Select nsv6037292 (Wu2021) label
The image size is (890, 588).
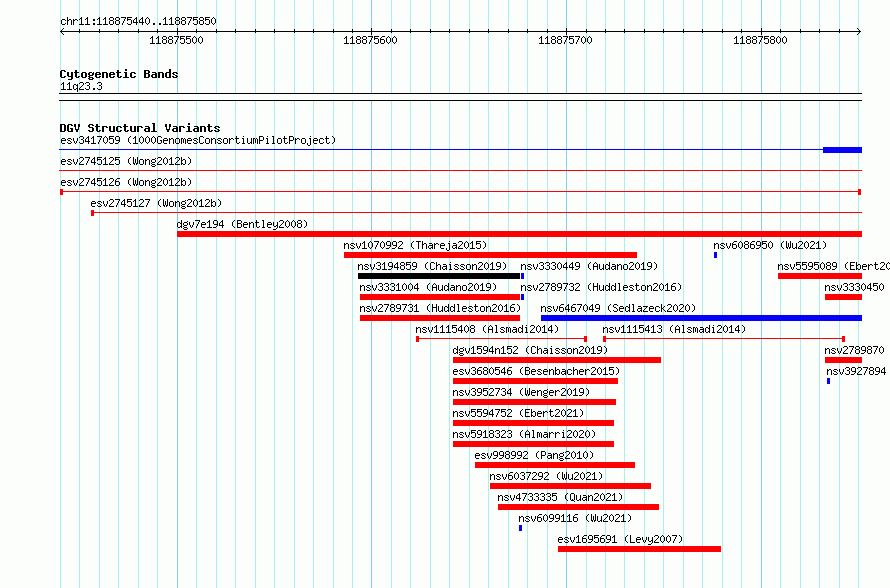pos(546,476)
